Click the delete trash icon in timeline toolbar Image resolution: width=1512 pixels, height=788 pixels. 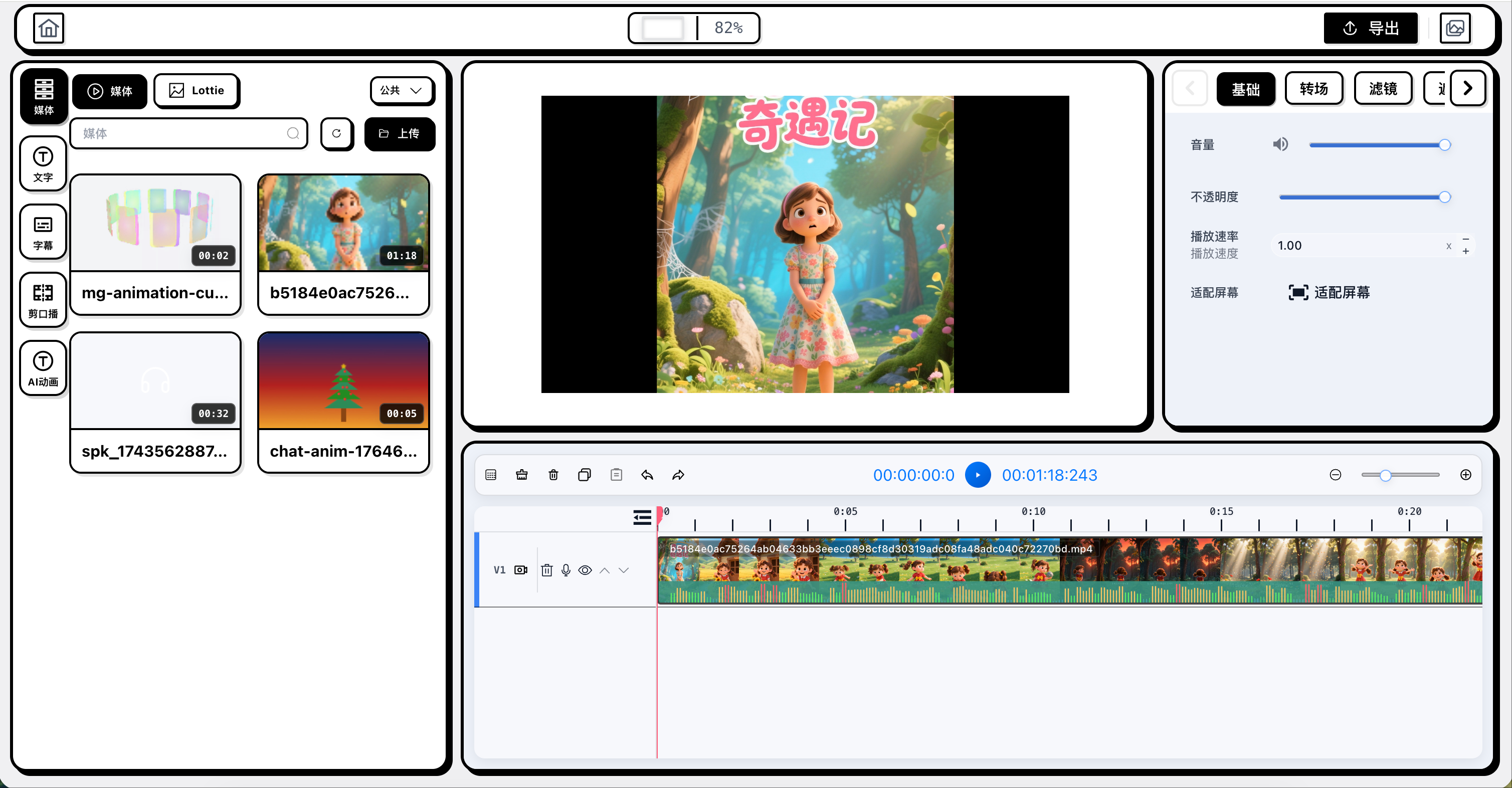click(x=553, y=475)
